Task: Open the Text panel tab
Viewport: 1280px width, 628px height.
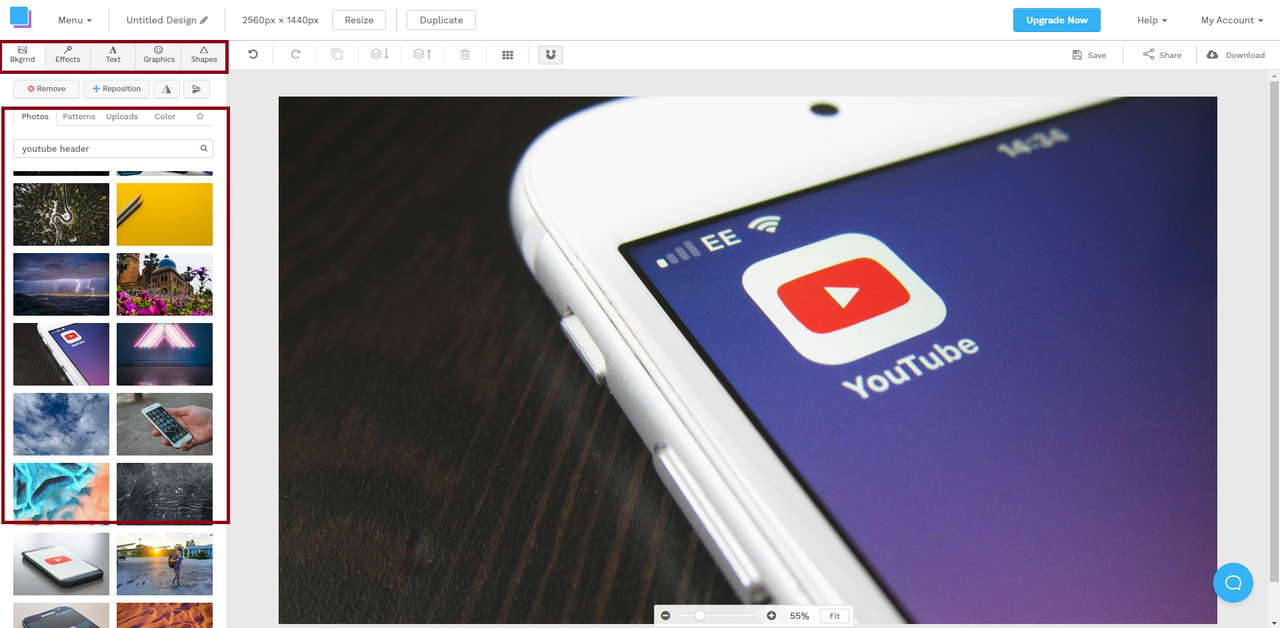Action: click(113, 54)
